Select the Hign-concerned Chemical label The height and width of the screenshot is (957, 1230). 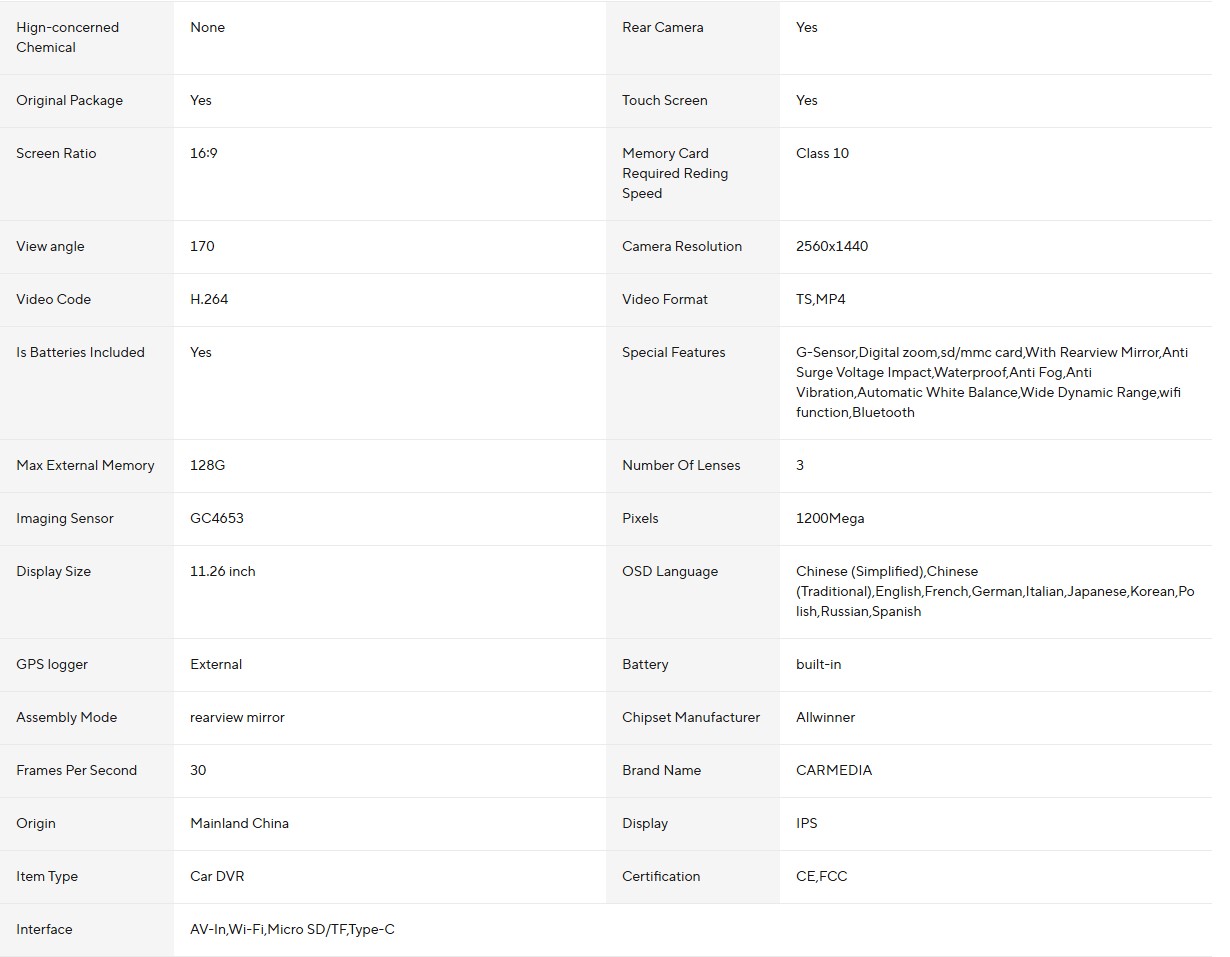(x=67, y=37)
